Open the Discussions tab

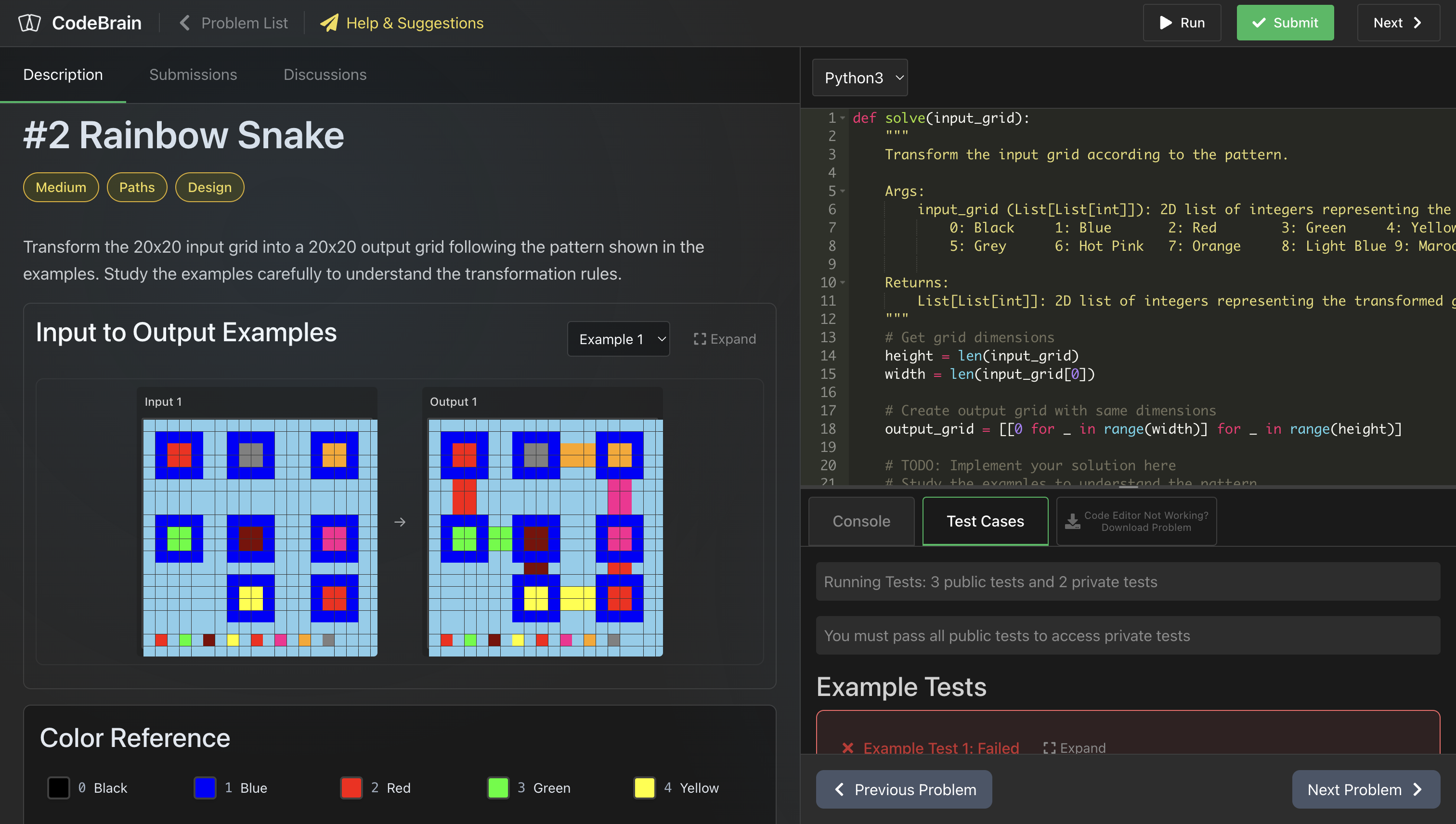[325, 75]
